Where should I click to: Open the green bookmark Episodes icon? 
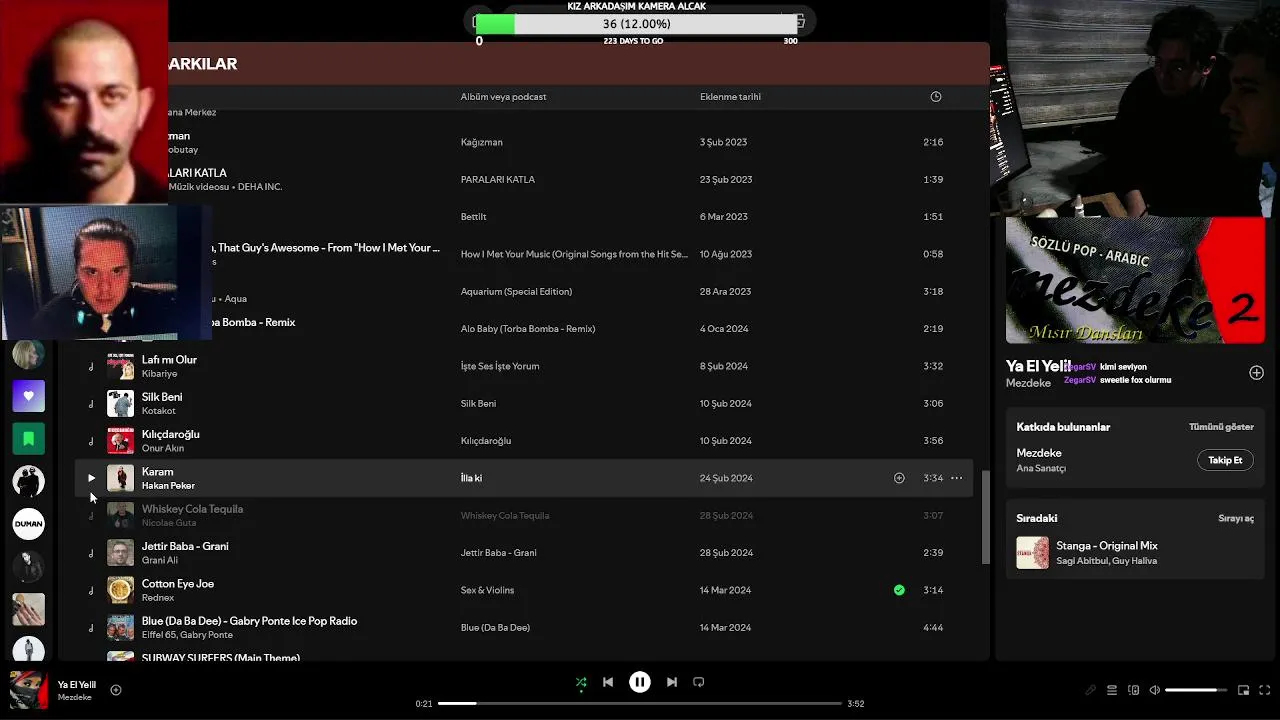pyautogui.click(x=28, y=438)
